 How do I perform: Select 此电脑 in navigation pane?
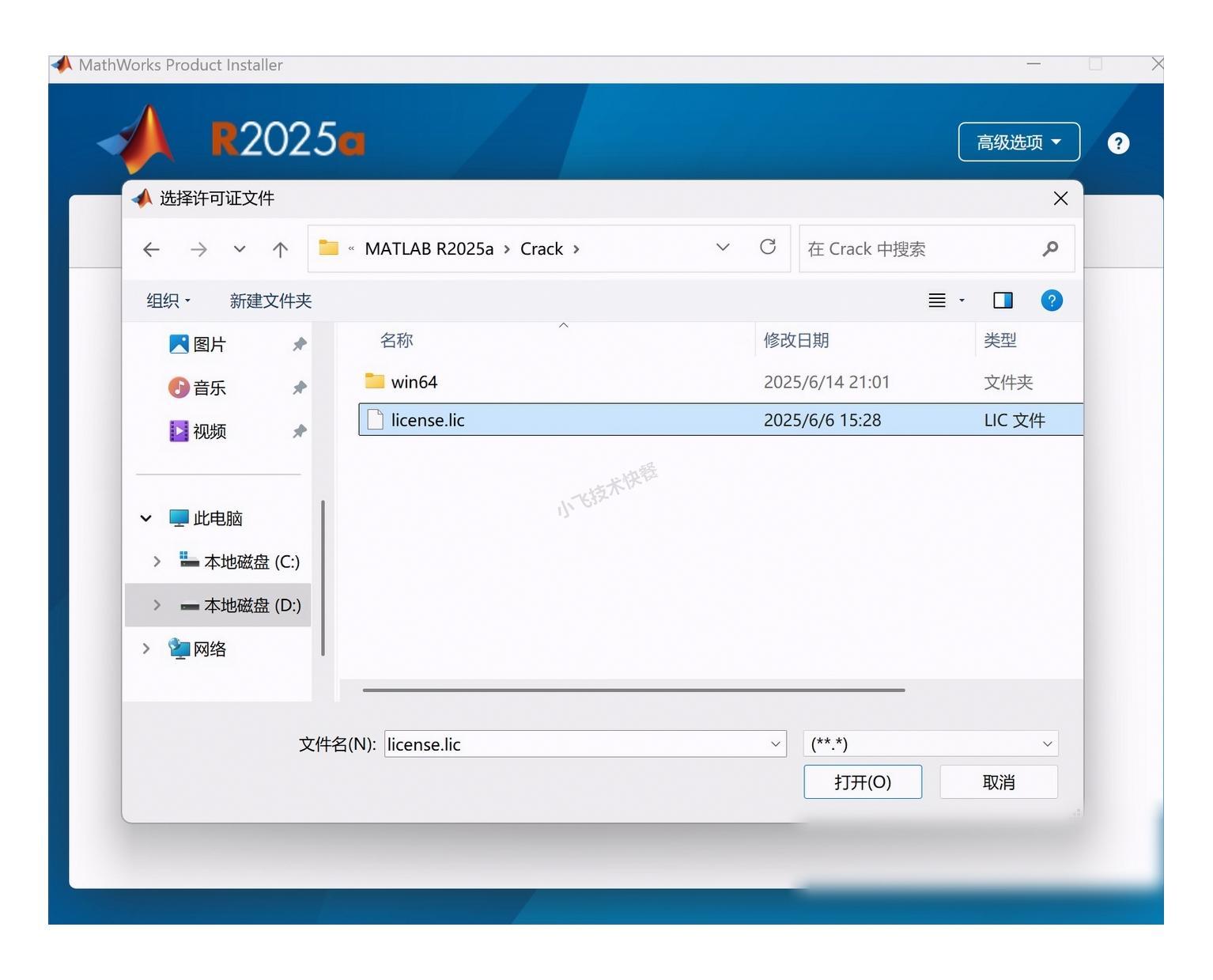206,518
